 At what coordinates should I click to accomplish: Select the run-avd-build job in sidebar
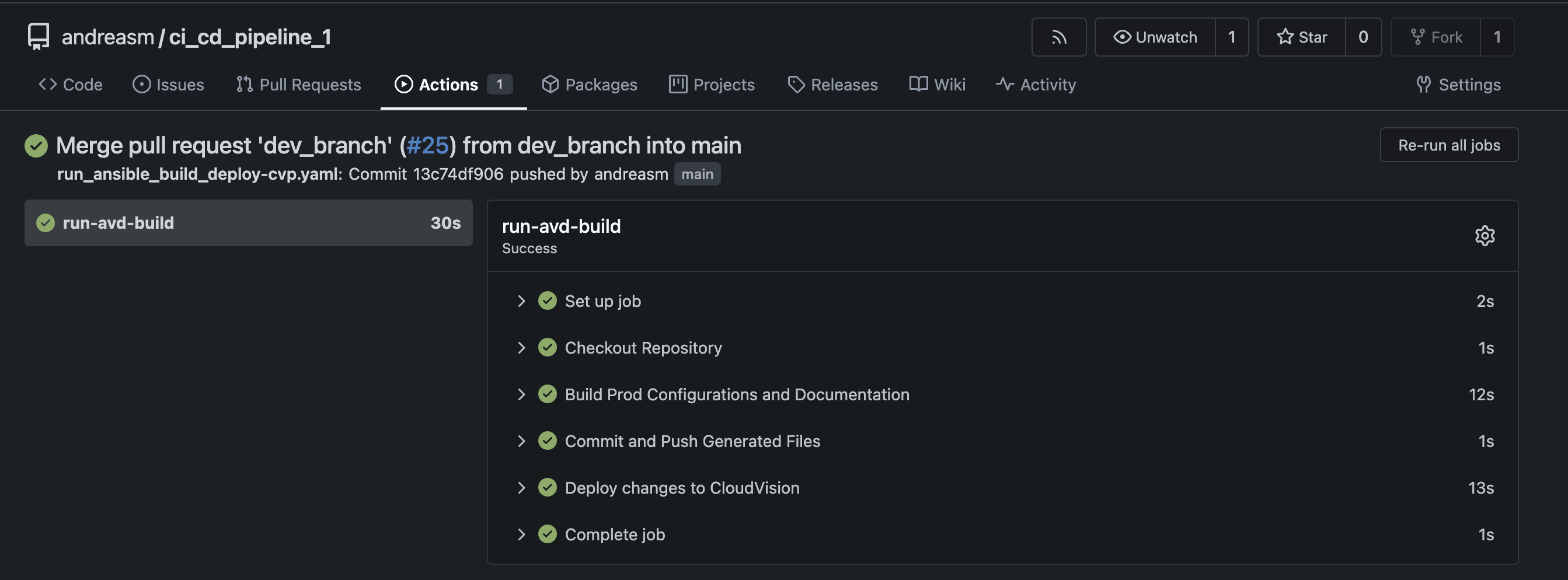[248, 223]
